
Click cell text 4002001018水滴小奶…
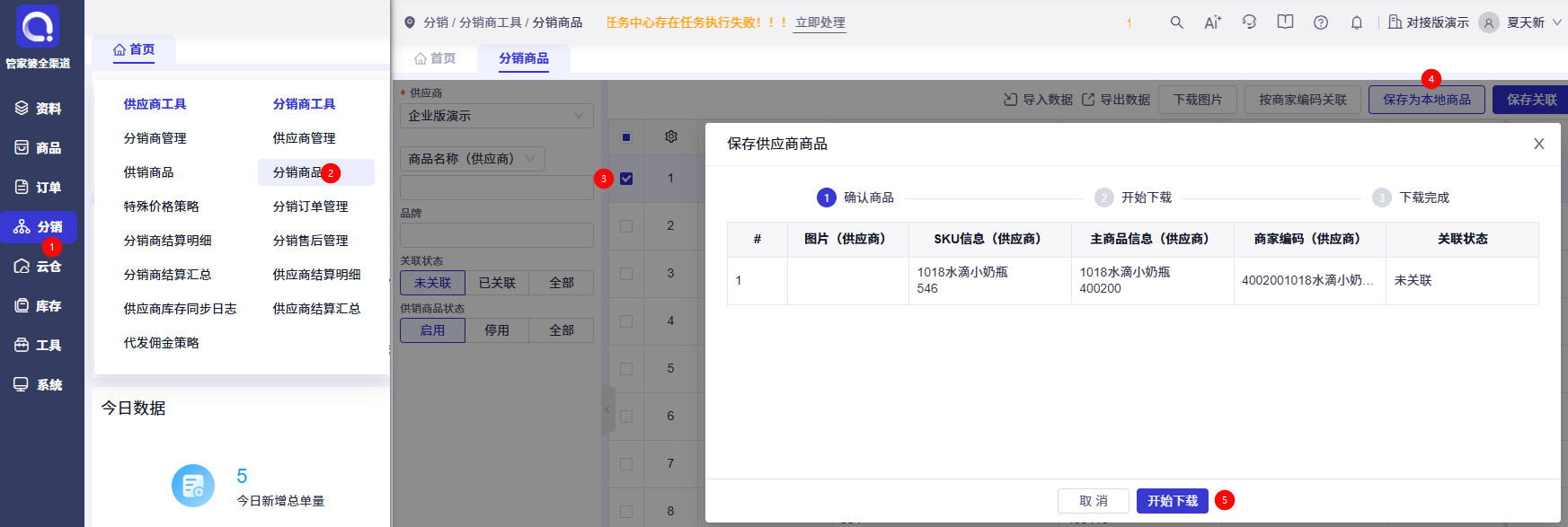click(x=1307, y=280)
